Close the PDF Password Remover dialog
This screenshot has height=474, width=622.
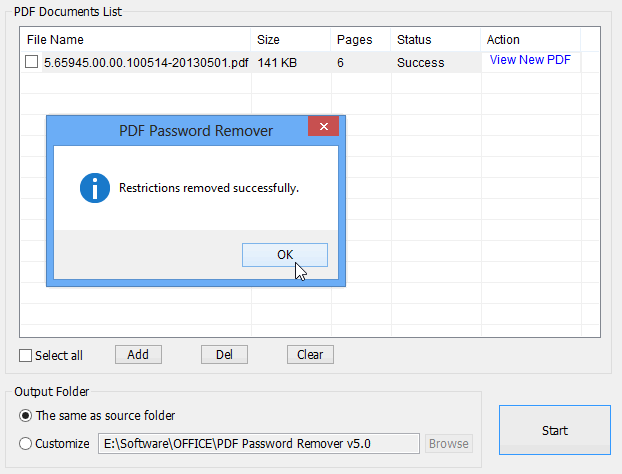click(324, 127)
